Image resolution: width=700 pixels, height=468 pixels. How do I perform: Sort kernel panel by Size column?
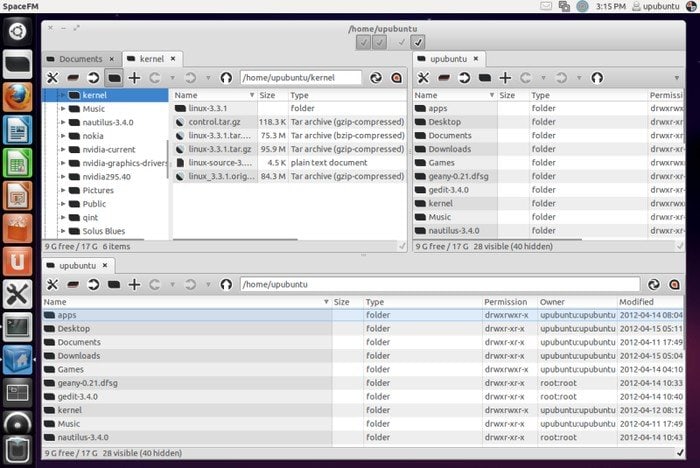point(272,95)
